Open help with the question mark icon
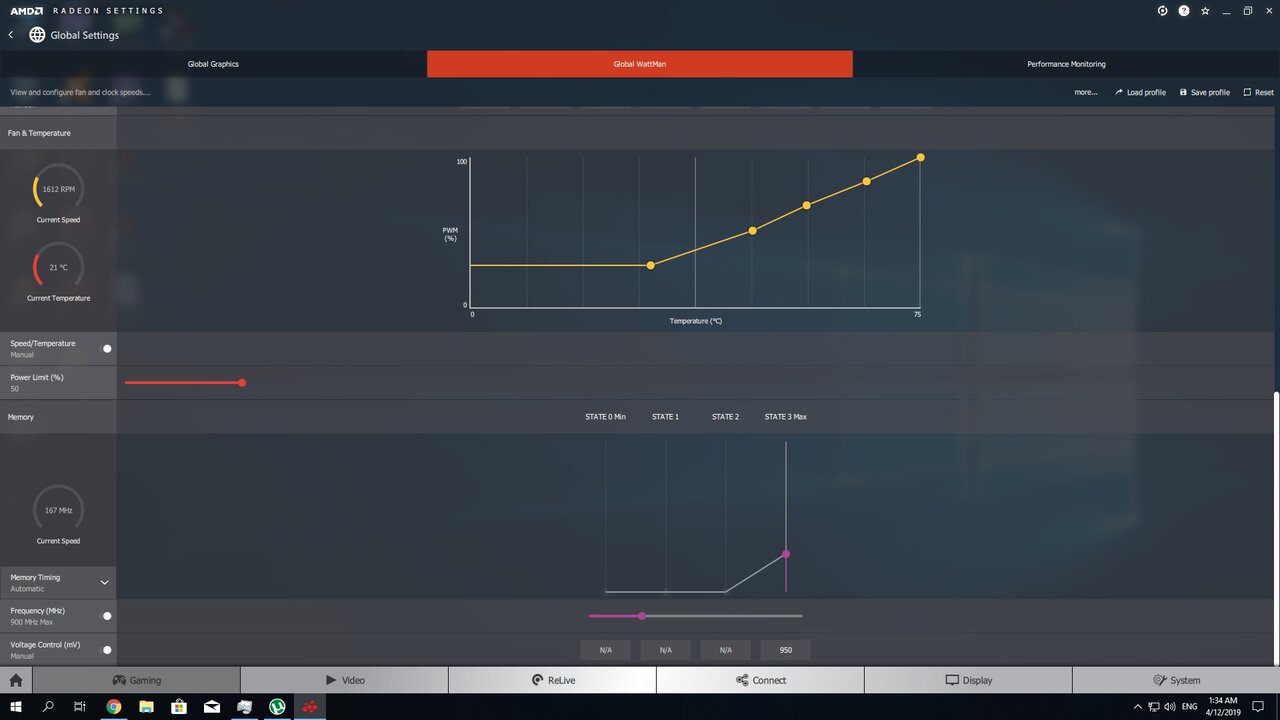 tap(1184, 11)
